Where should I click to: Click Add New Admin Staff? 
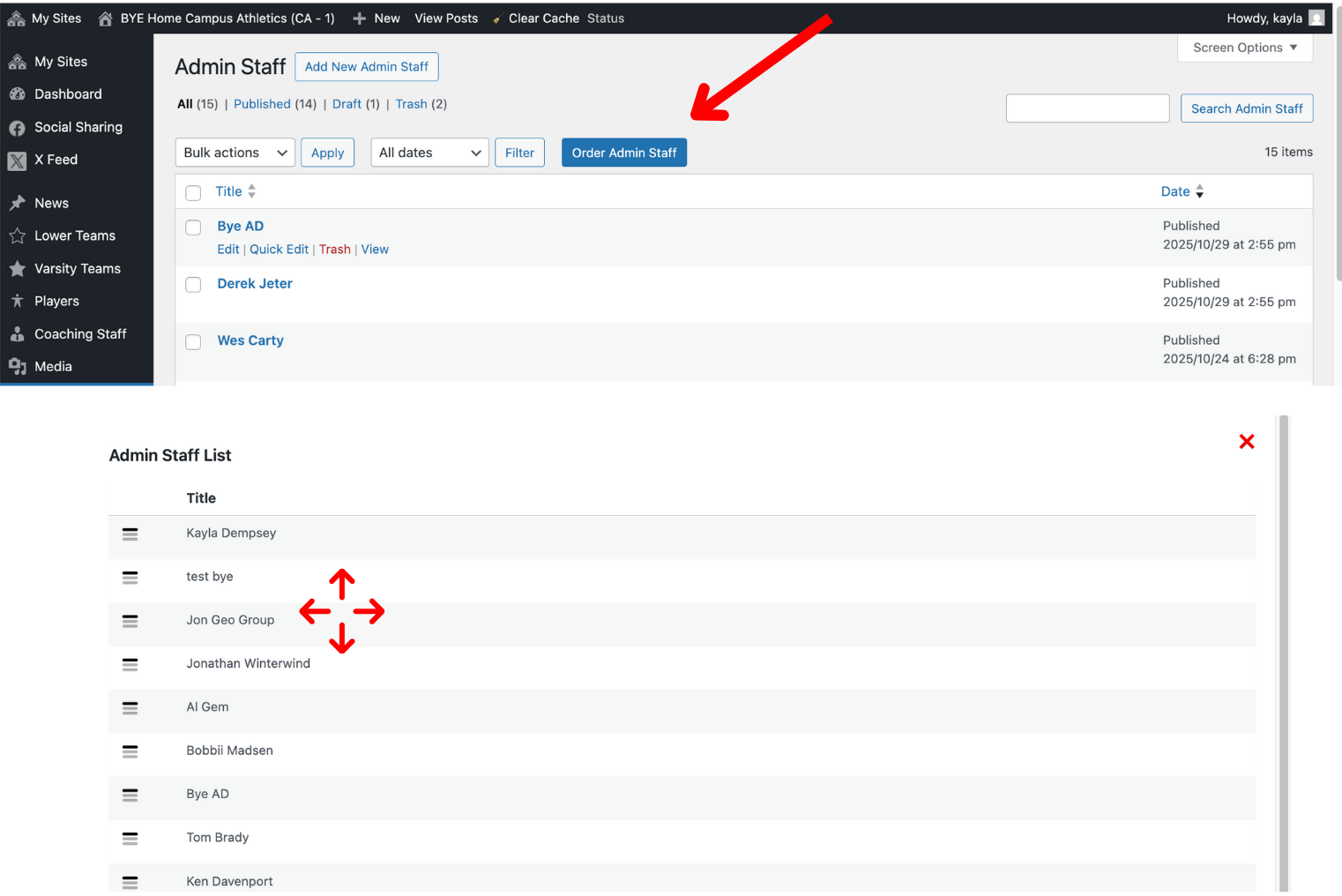click(366, 66)
